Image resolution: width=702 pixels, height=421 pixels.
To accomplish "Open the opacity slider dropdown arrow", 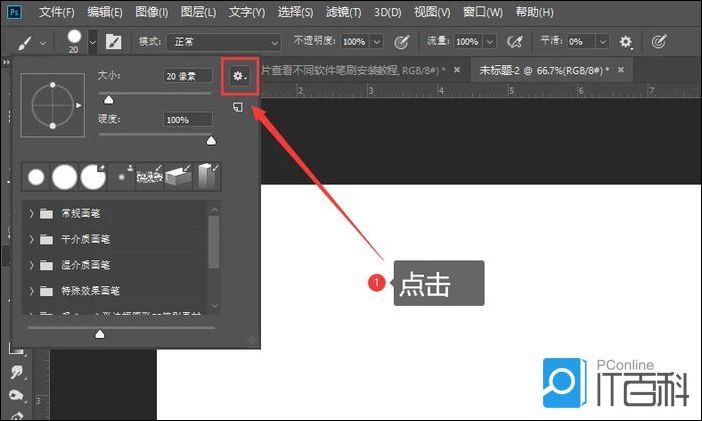I will pyautogui.click(x=377, y=42).
